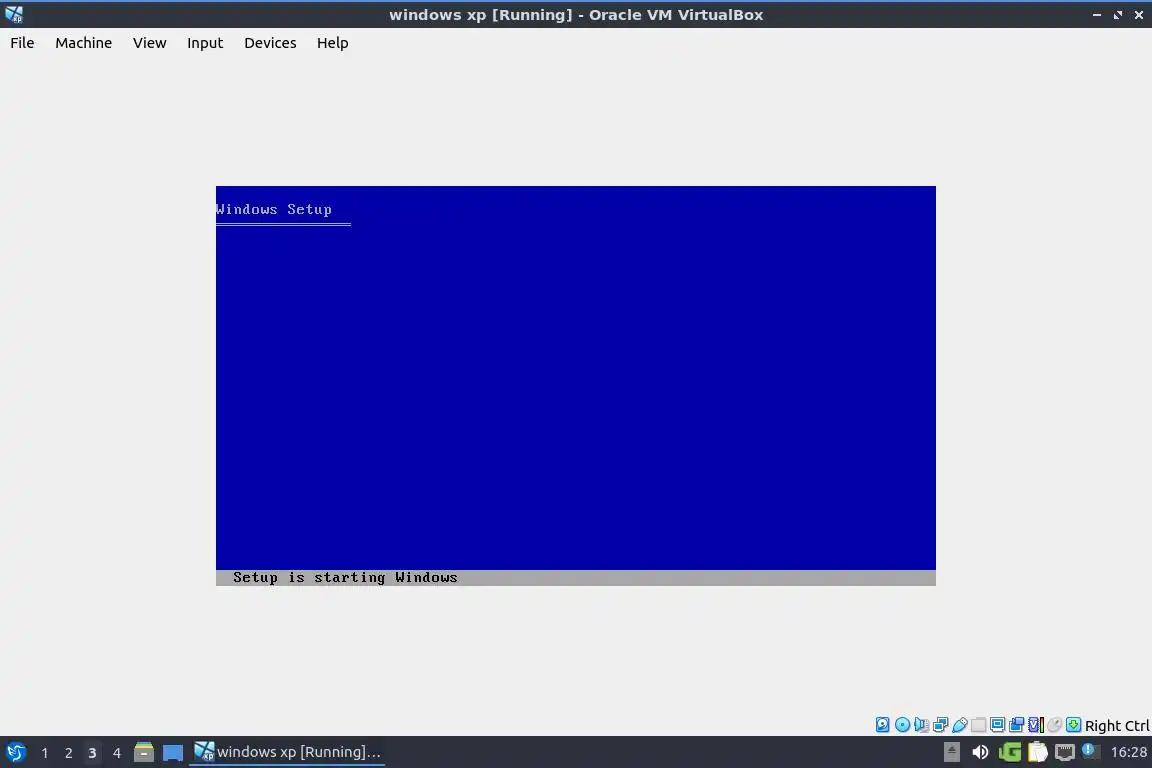Select the 'windows xp [Running]' taskbar entry
1152x768 pixels.
tap(287, 752)
